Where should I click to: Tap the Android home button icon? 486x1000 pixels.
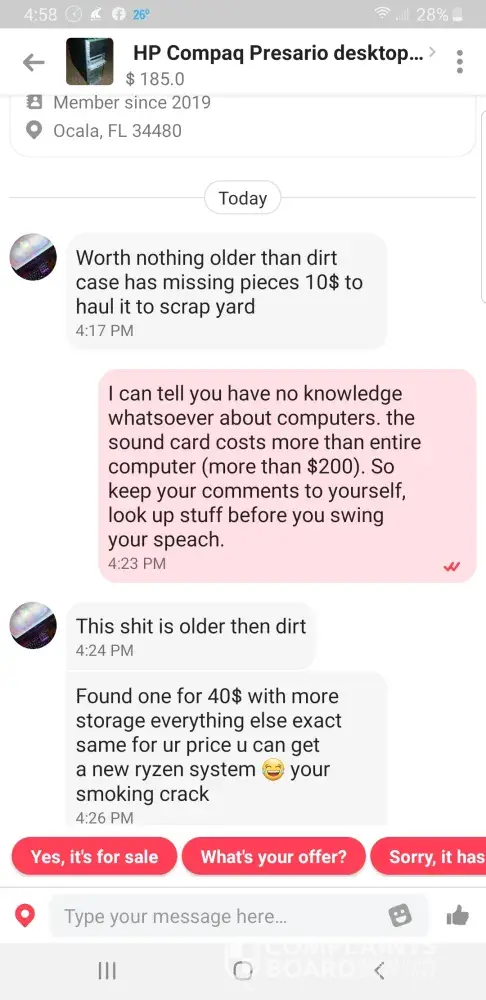(242, 971)
